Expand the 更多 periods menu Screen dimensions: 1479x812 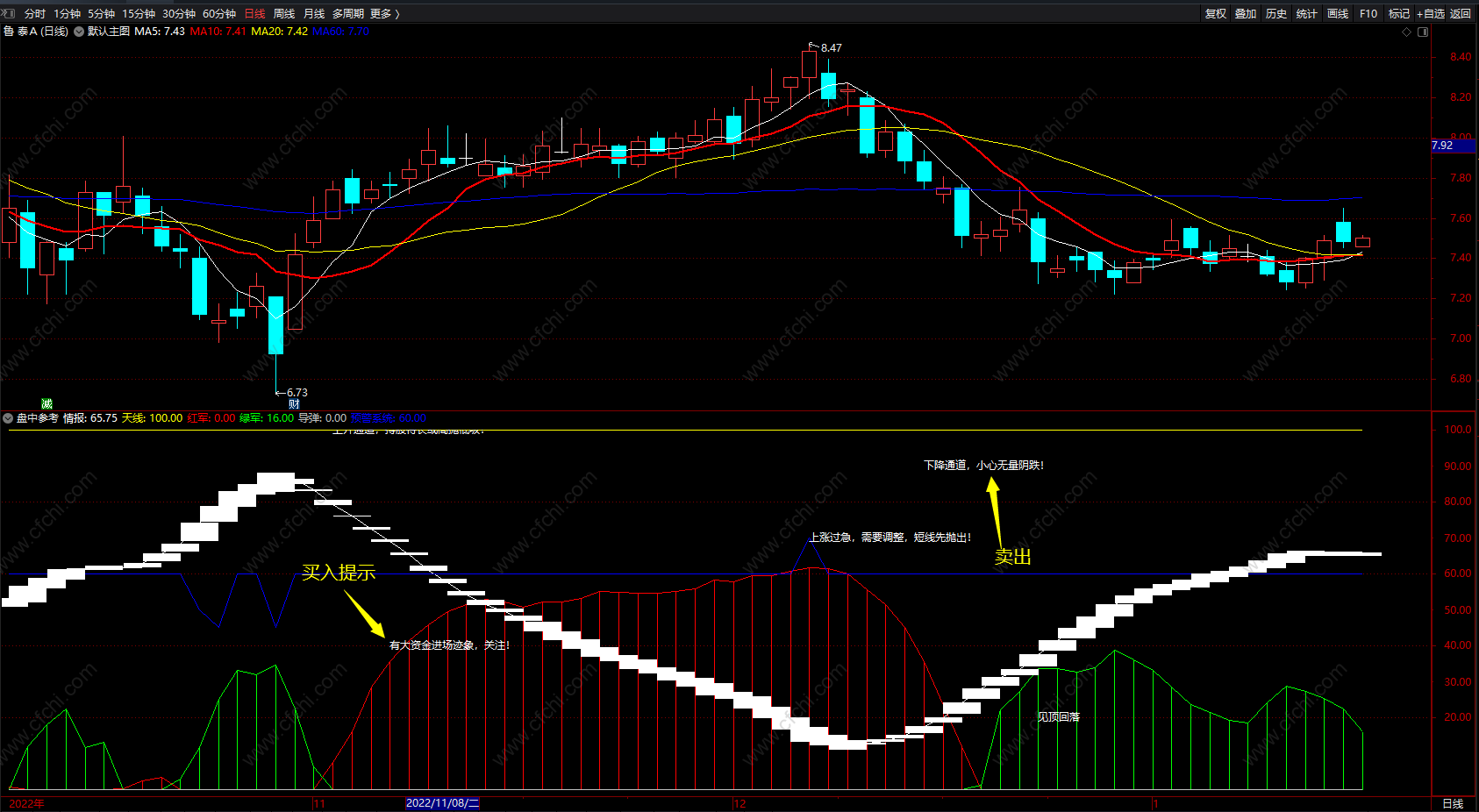point(384,13)
